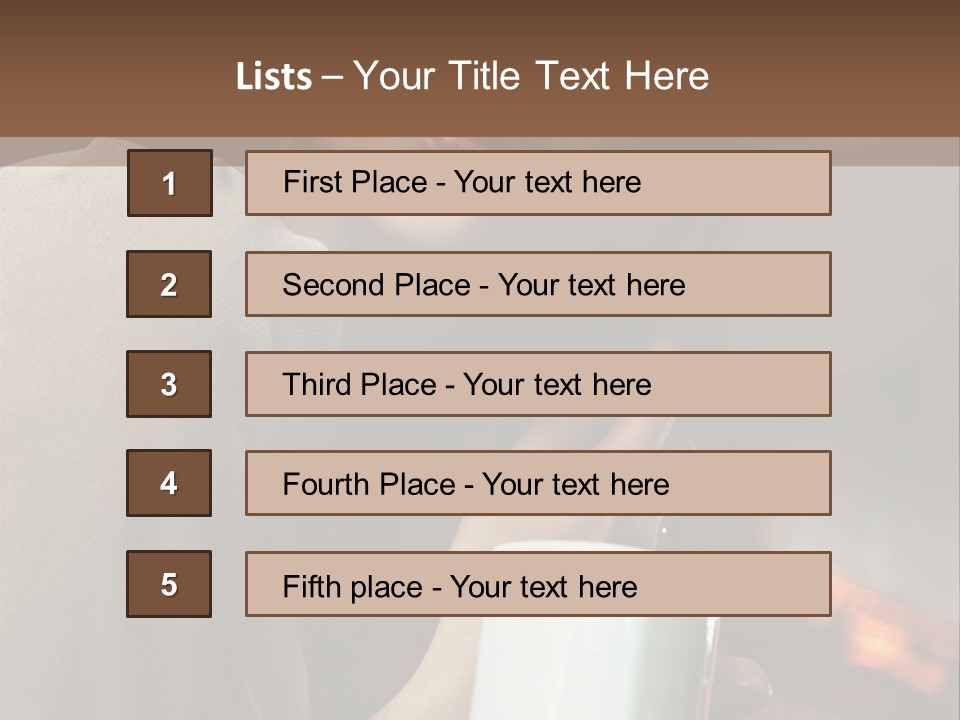Click "Your text here" in the Fourth Place row
Viewport: 960px width, 720px height.
tap(576, 485)
